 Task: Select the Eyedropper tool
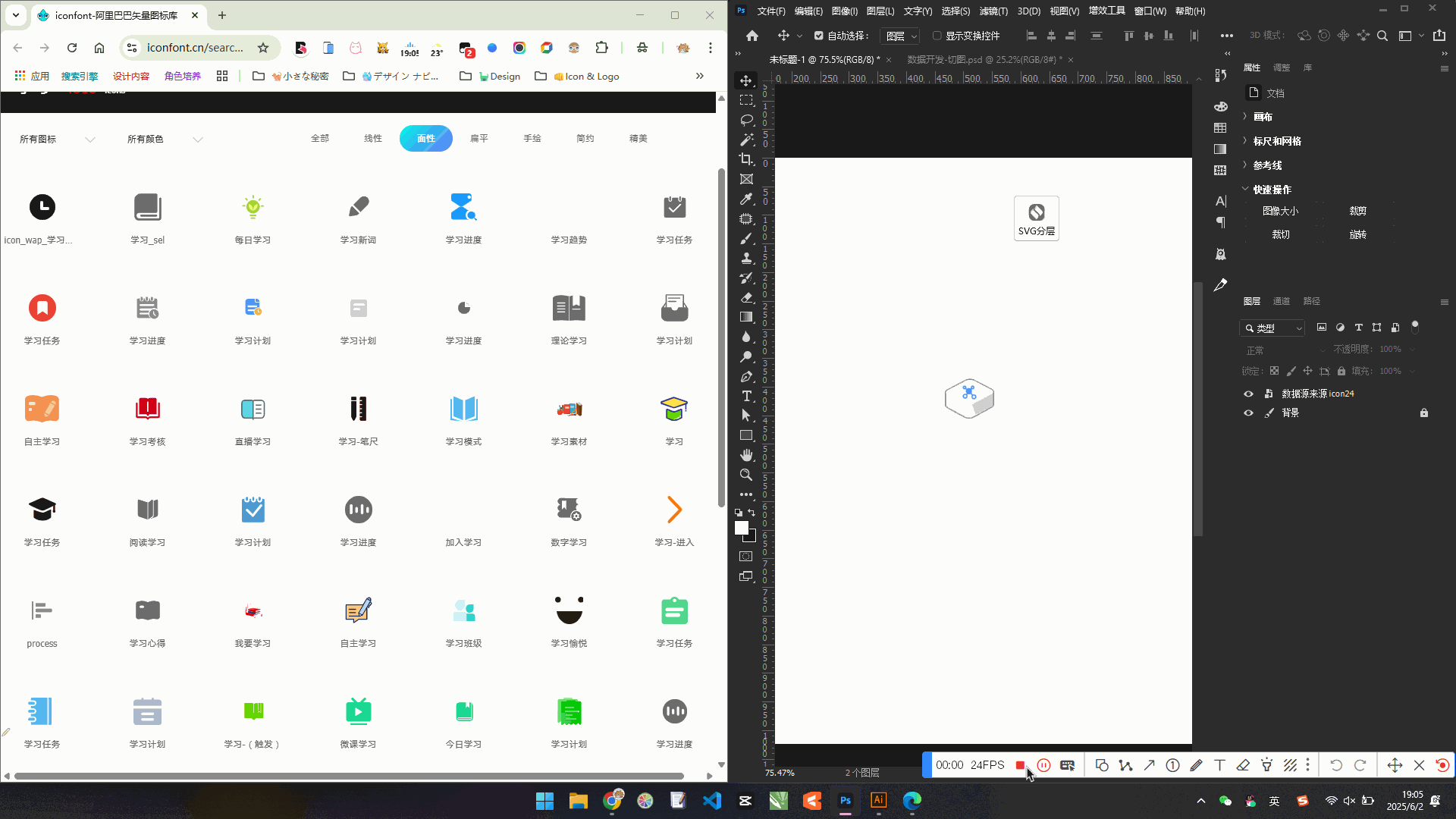tap(746, 199)
